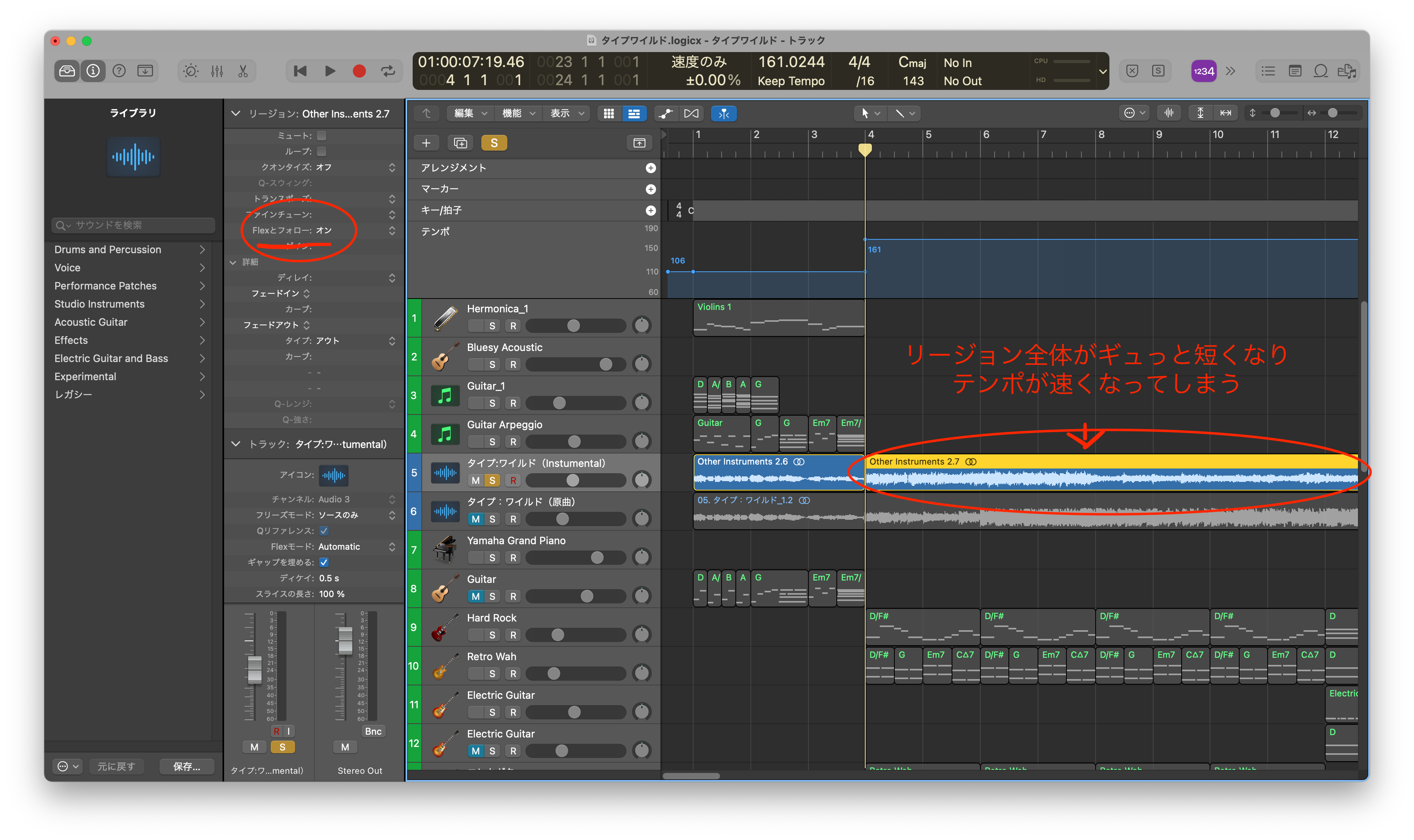Click the duplicate track icon
This screenshot has width=1414, height=840.
[x=460, y=143]
